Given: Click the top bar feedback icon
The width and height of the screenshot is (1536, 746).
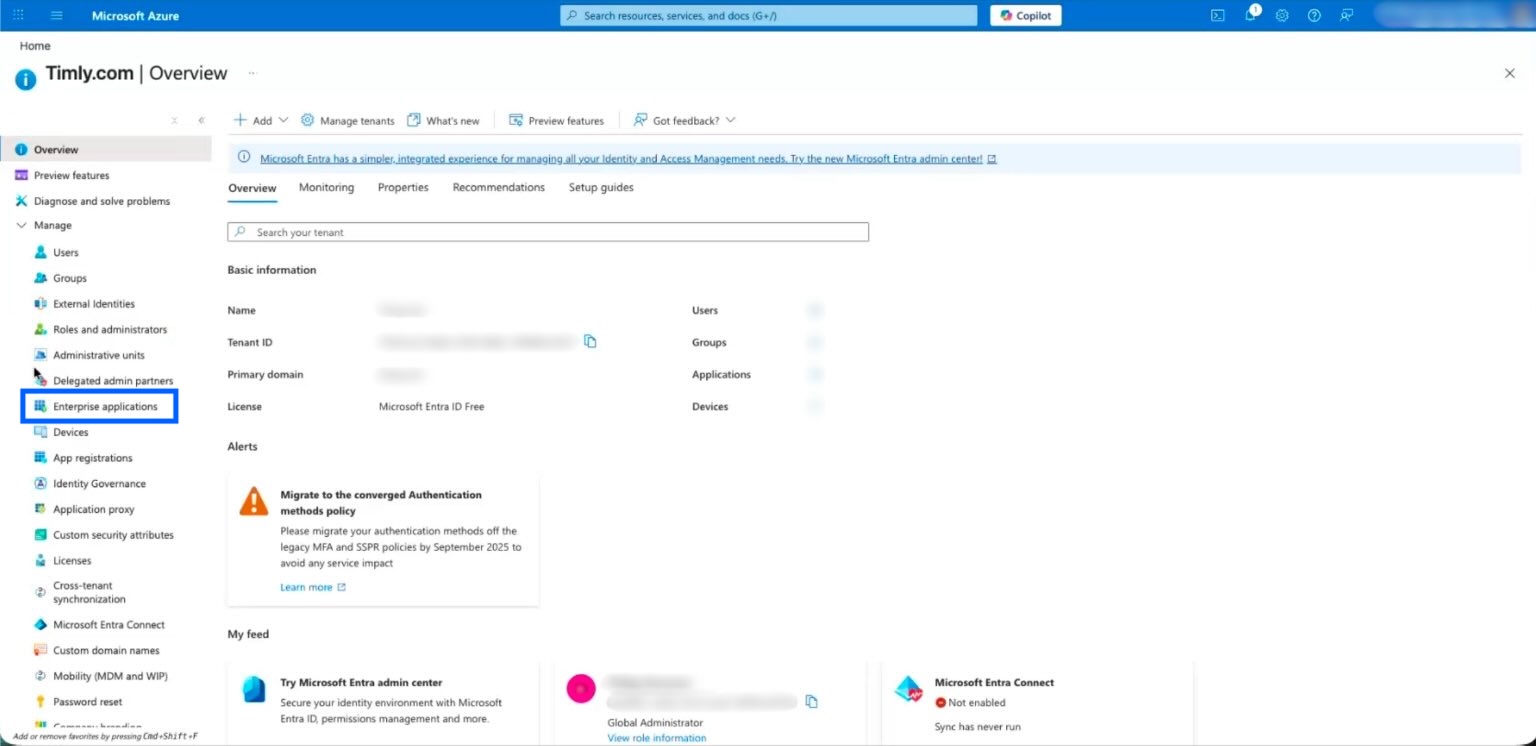Looking at the screenshot, I should [1346, 15].
